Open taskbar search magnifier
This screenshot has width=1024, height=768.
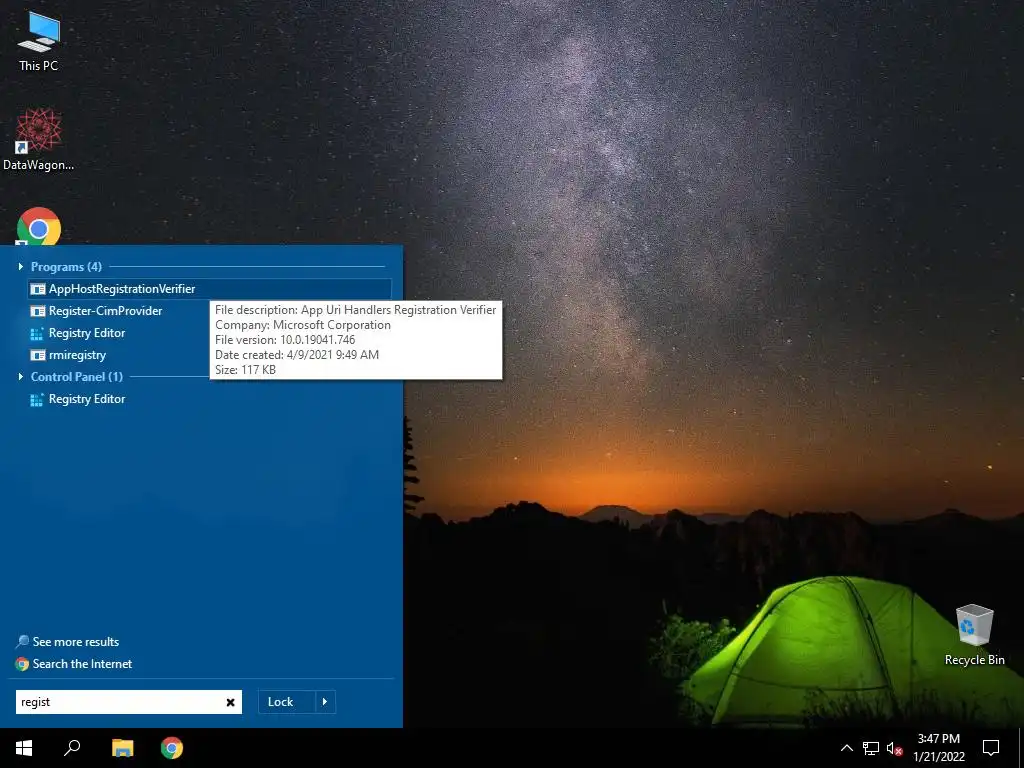click(72, 748)
